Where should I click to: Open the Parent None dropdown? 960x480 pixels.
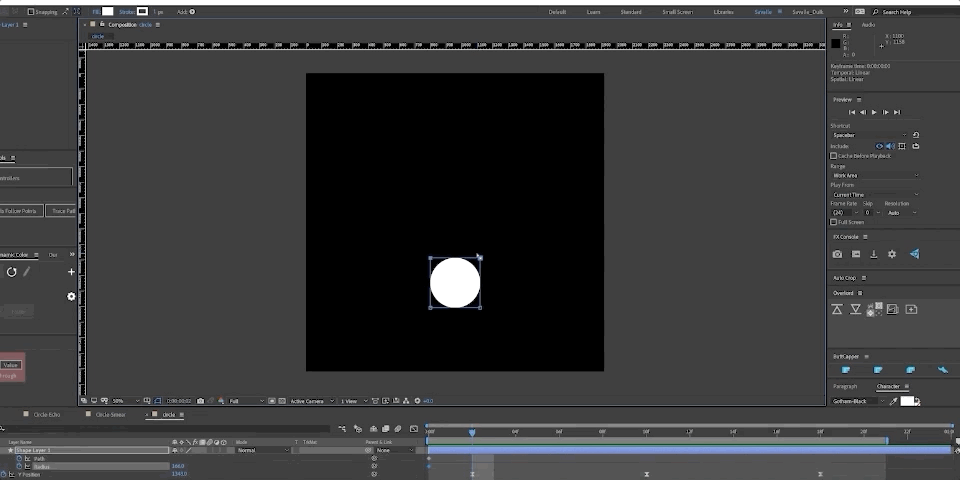point(396,450)
